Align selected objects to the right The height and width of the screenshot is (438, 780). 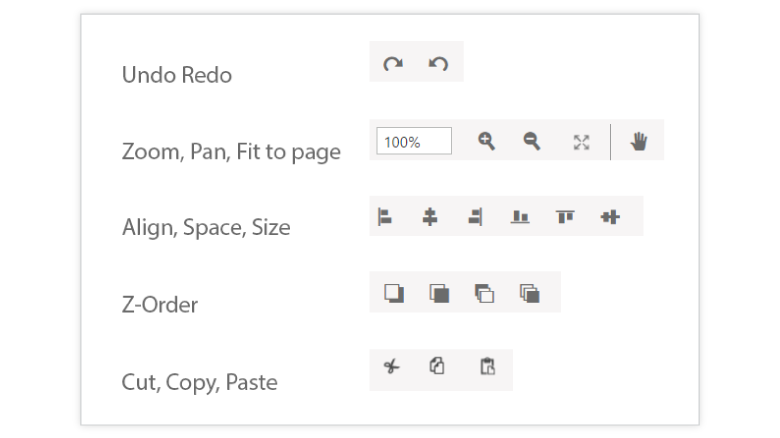coord(475,216)
